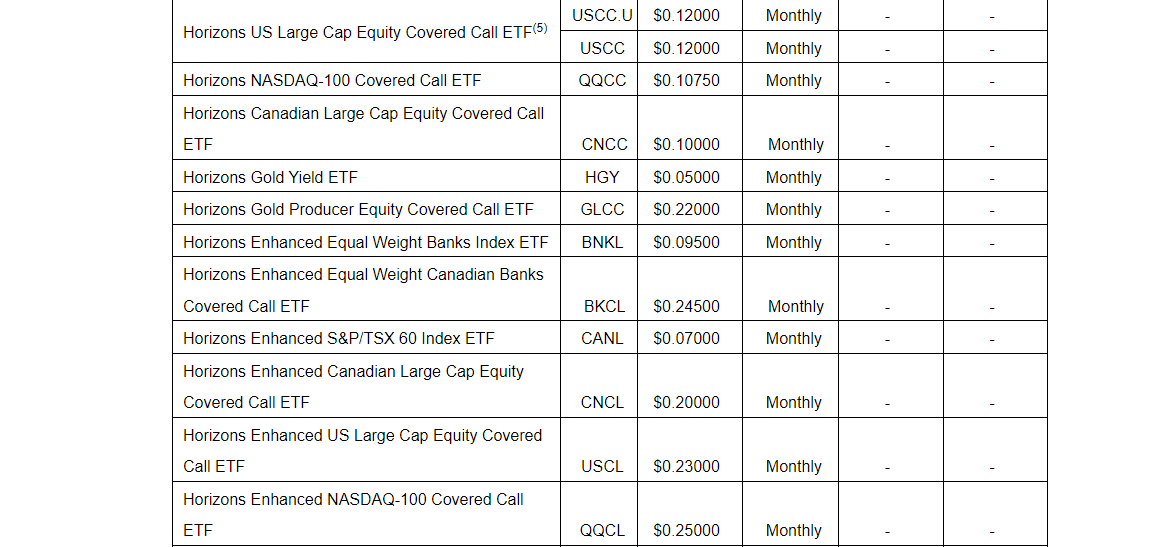Click the CANL ticker cell
The width and height of the screenshot is (1149, 547).
602,338
